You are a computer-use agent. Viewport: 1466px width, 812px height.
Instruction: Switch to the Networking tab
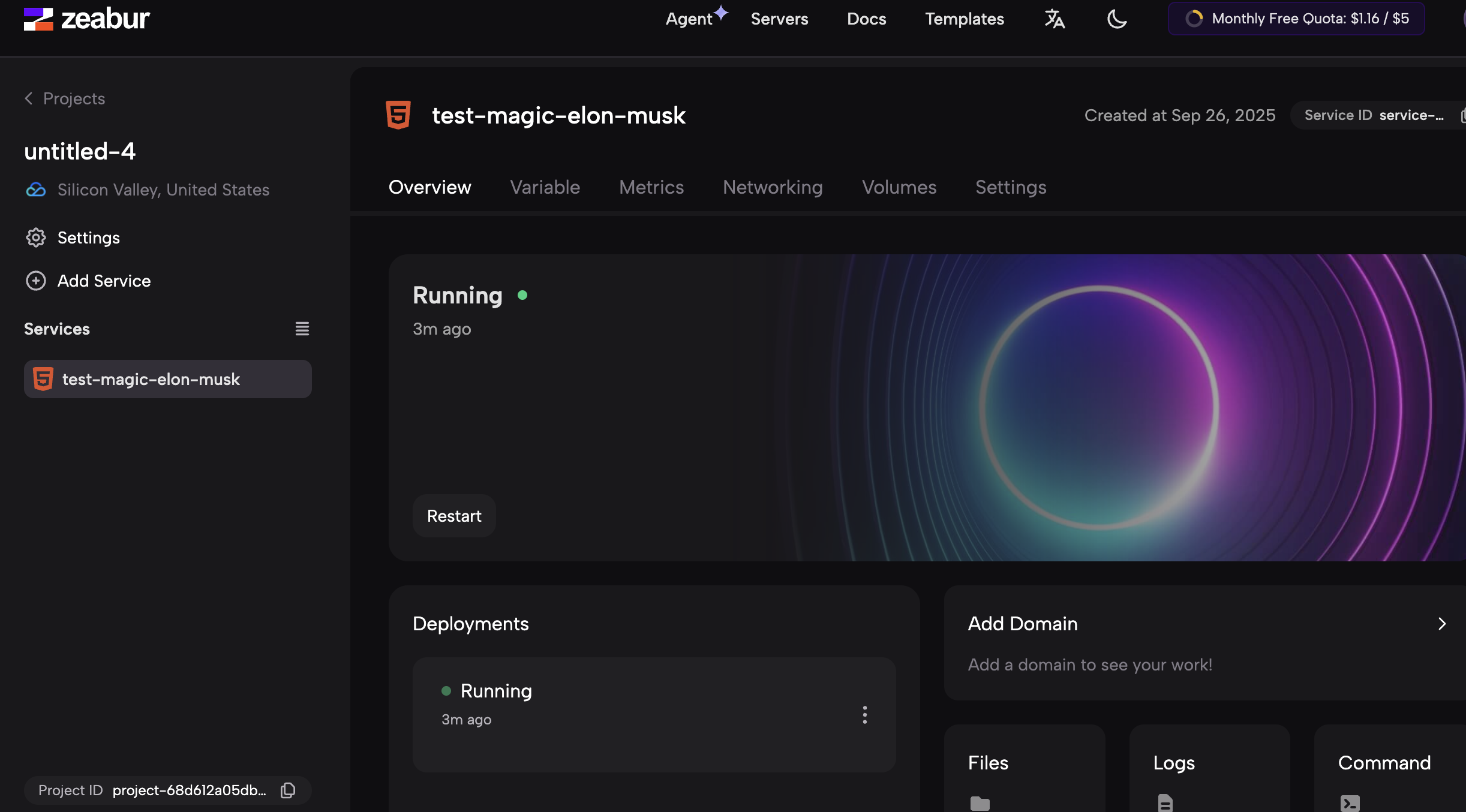point(773,187)
